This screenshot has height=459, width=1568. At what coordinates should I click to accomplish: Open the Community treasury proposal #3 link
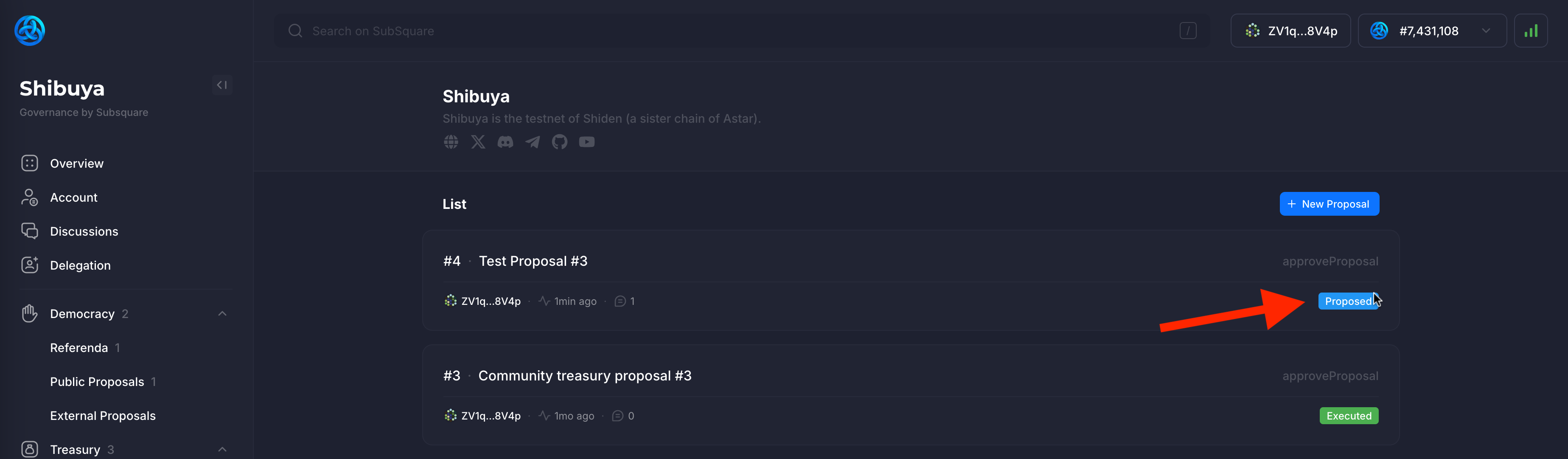(585, 375)
